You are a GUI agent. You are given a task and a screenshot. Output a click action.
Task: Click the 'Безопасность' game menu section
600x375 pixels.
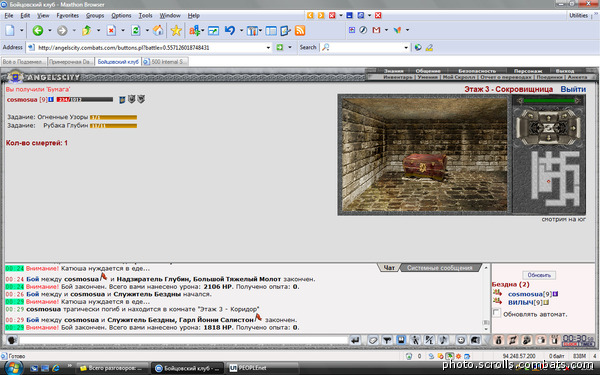477,71
